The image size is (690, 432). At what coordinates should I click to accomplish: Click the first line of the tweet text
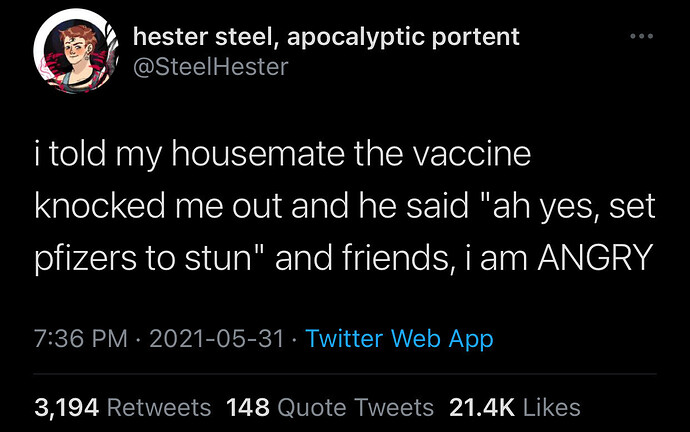click(x=283, y=156)
